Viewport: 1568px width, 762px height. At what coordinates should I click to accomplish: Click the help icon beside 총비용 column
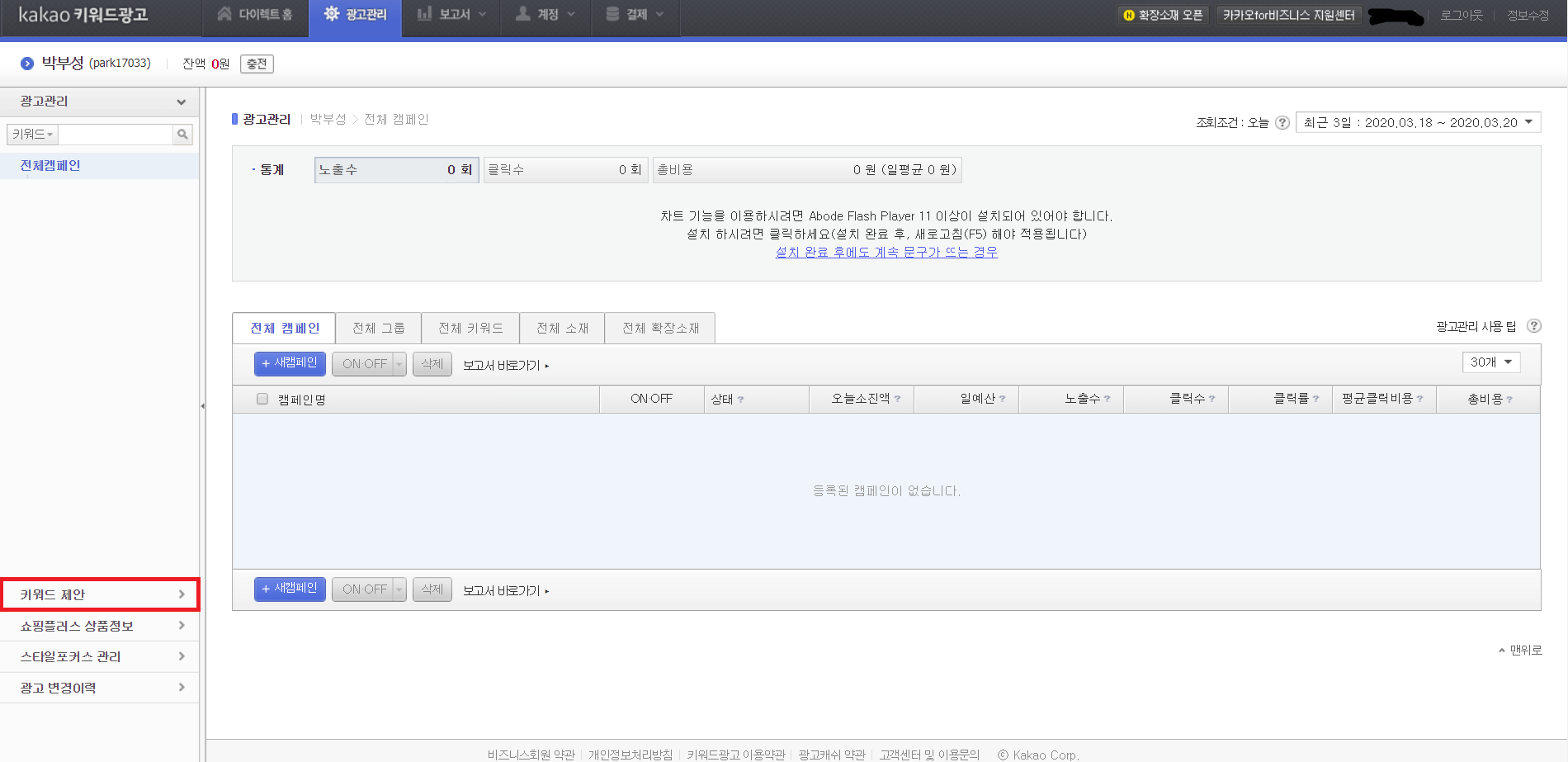1509,400
